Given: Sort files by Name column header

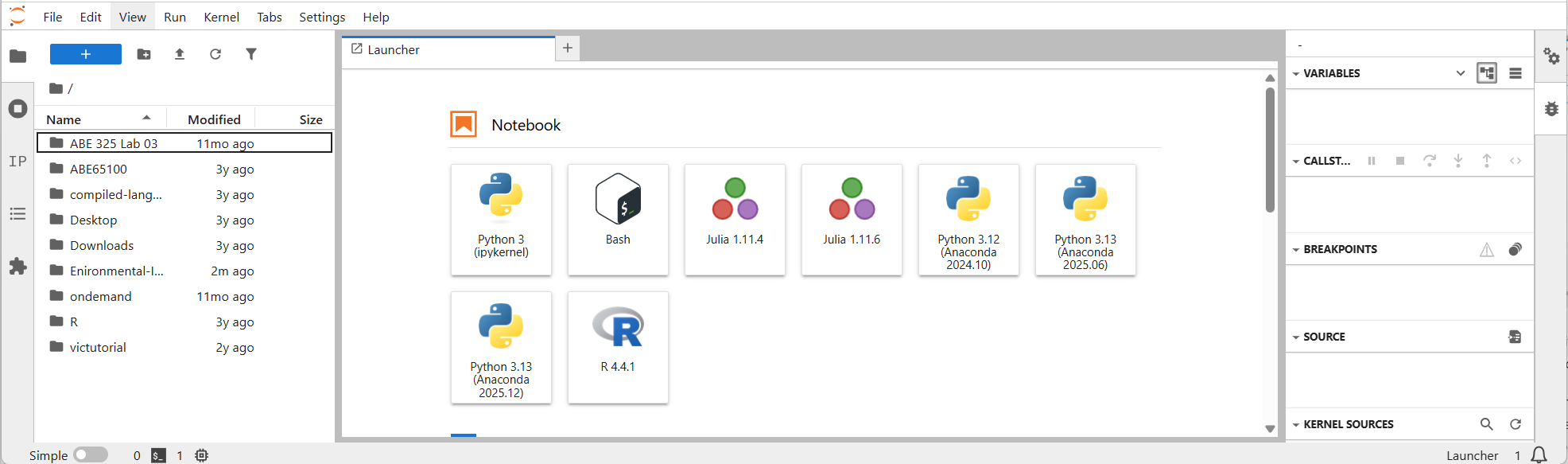Looking at the screenshot, I should [x=100, y=119].
